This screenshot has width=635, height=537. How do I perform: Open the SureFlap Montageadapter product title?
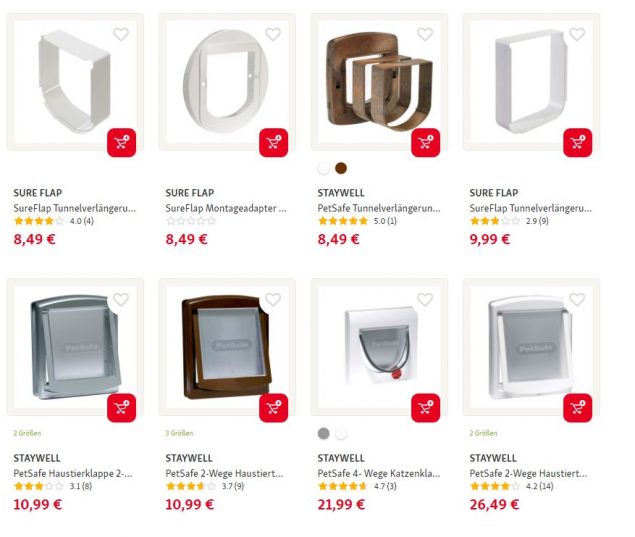tap(226, 208)
